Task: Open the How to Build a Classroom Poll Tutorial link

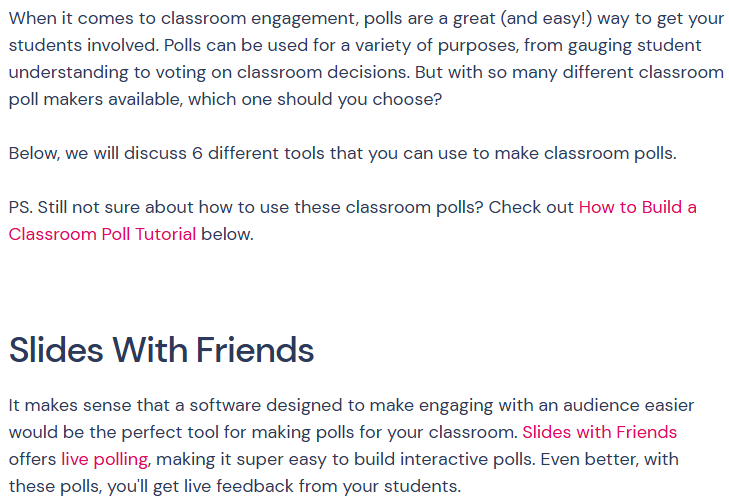Action: pyautogui.click(x=637, y=207)
